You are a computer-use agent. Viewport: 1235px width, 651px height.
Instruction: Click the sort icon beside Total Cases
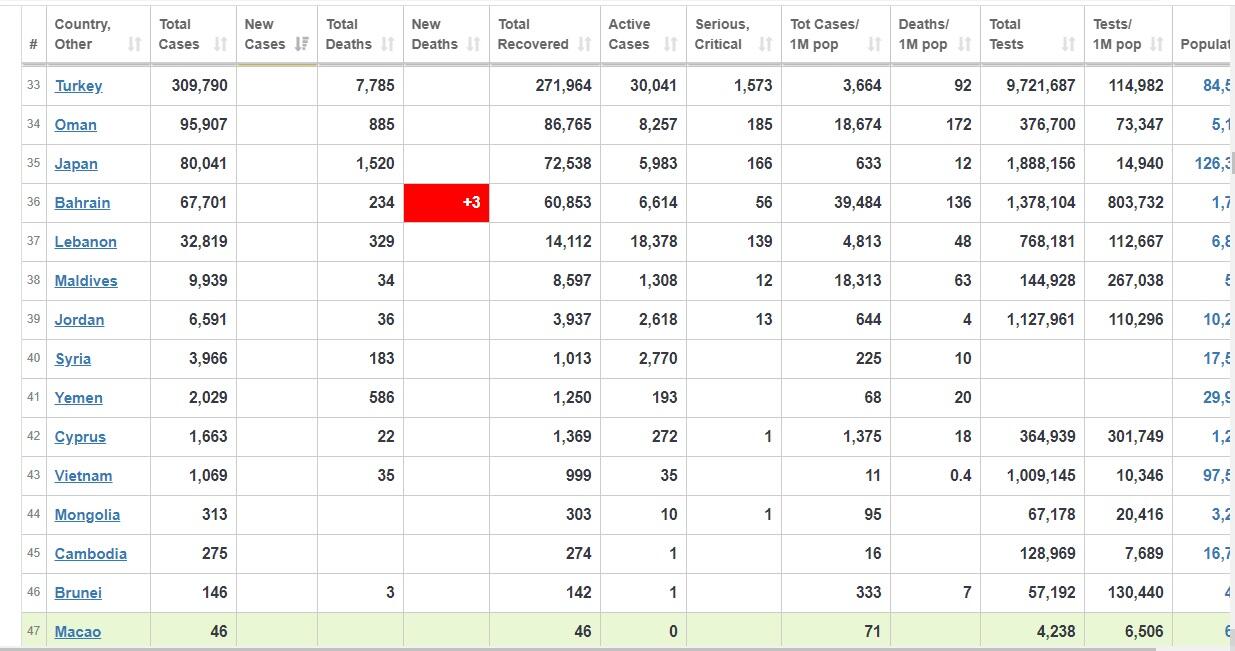pos(221,44)
